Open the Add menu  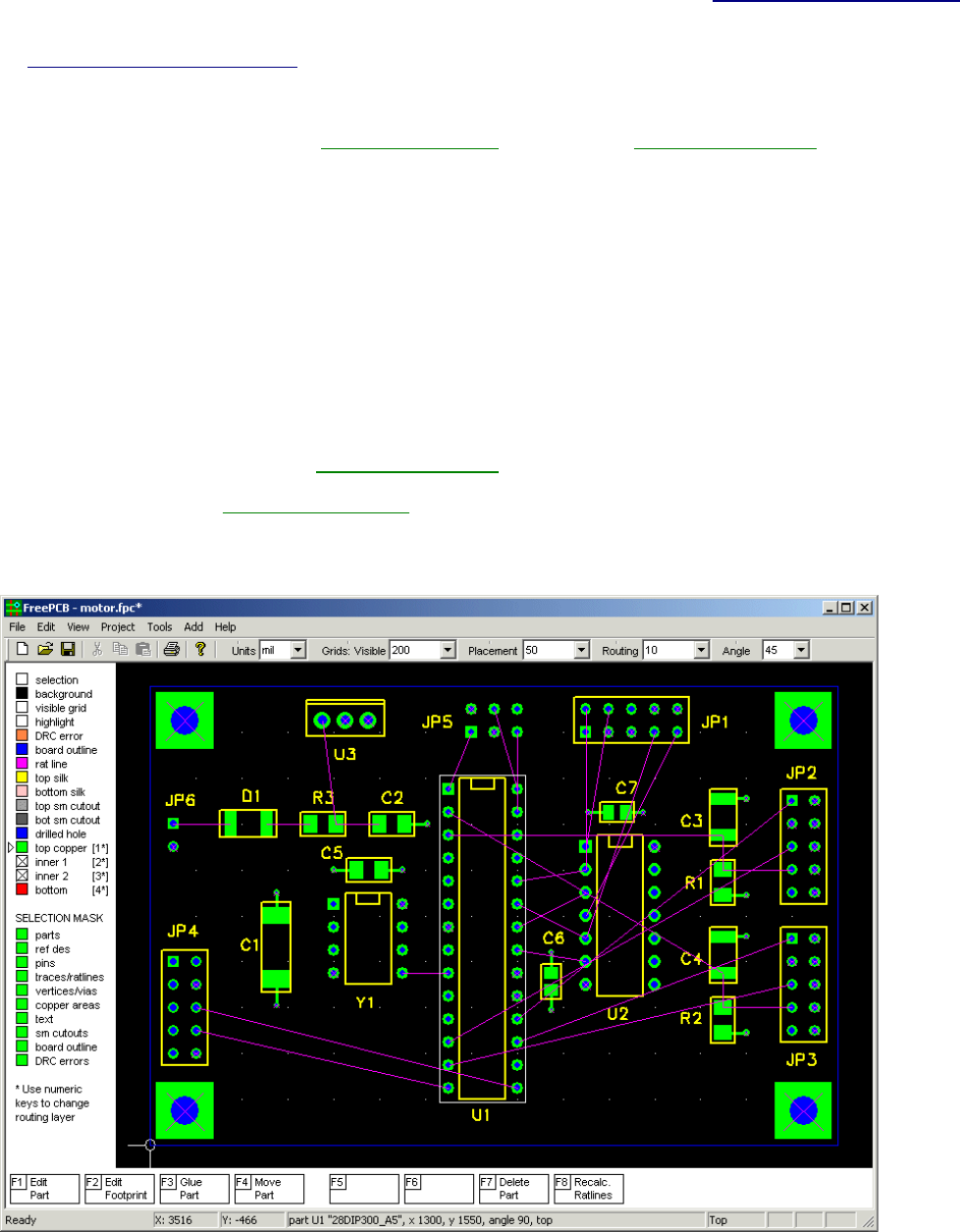point(193,627)
